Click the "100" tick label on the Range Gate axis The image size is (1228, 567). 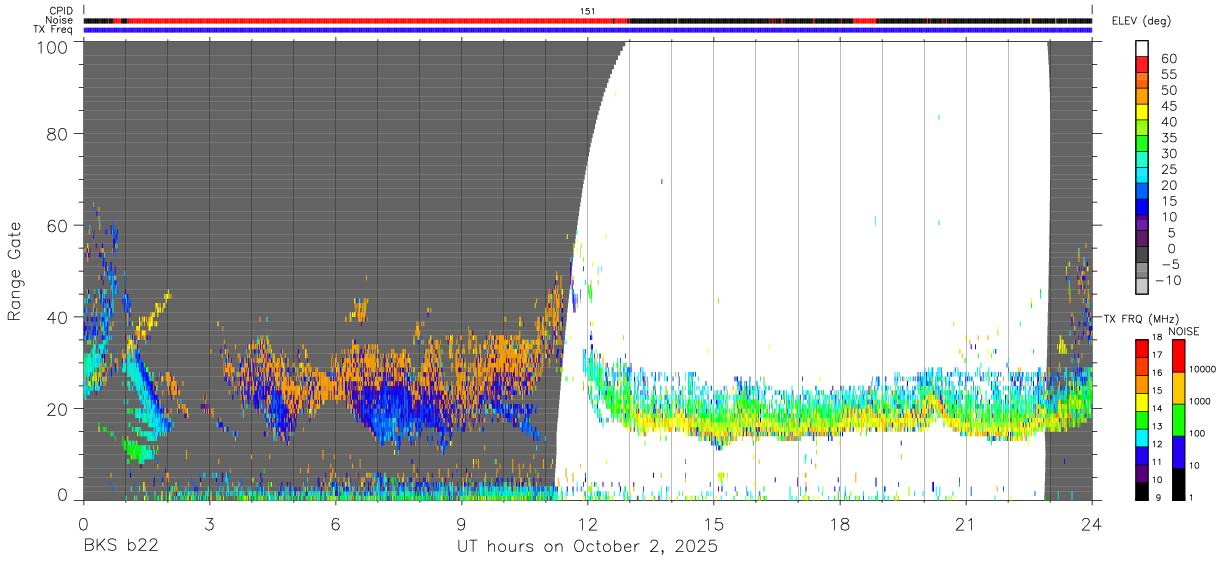[51, 46]
